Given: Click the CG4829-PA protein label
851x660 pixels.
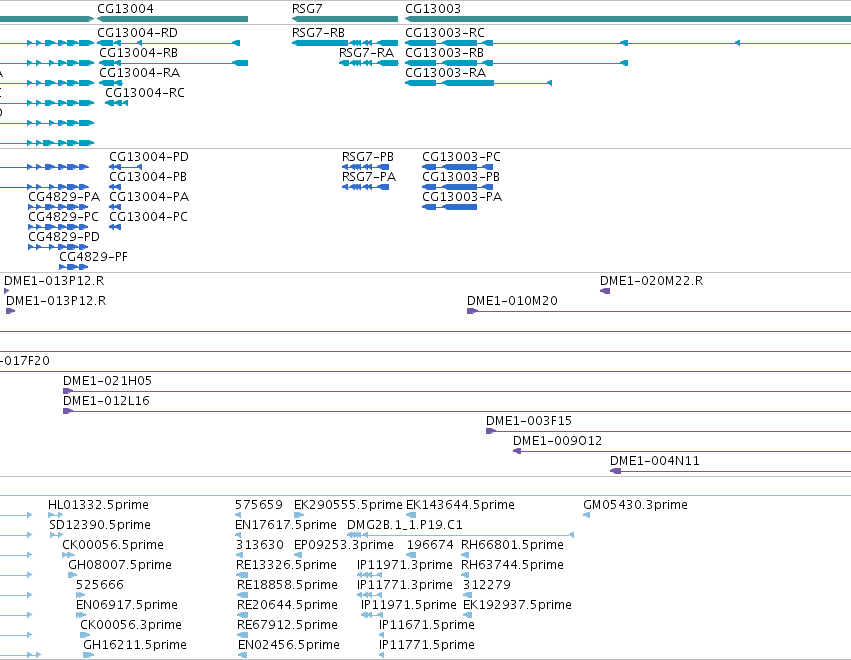Looking at the screenshot, I should pos(64,196).
